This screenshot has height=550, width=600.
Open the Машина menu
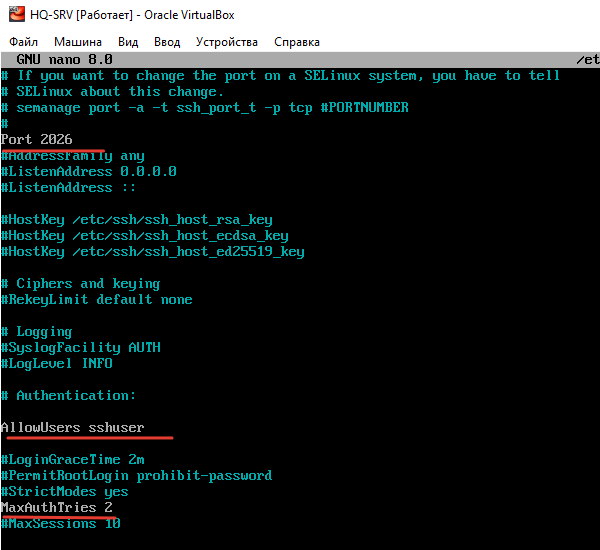tap(77, 42)
